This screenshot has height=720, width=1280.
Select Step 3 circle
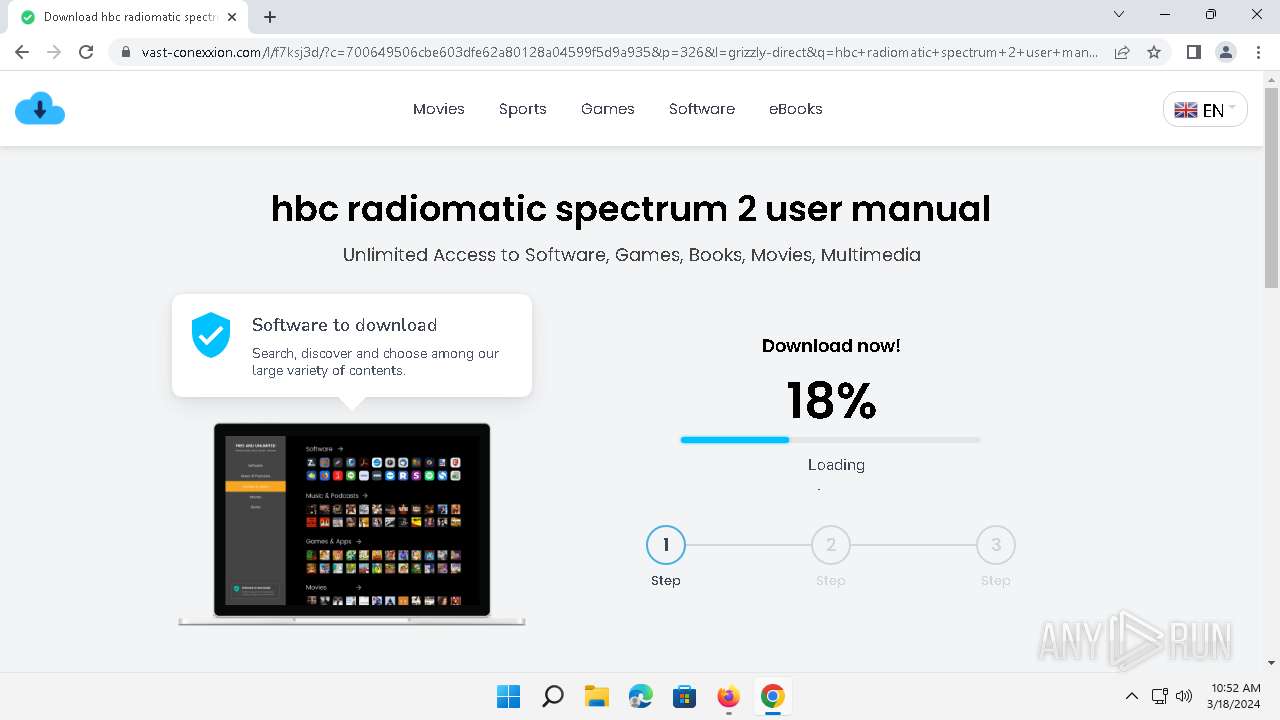(x=996, y=545)
